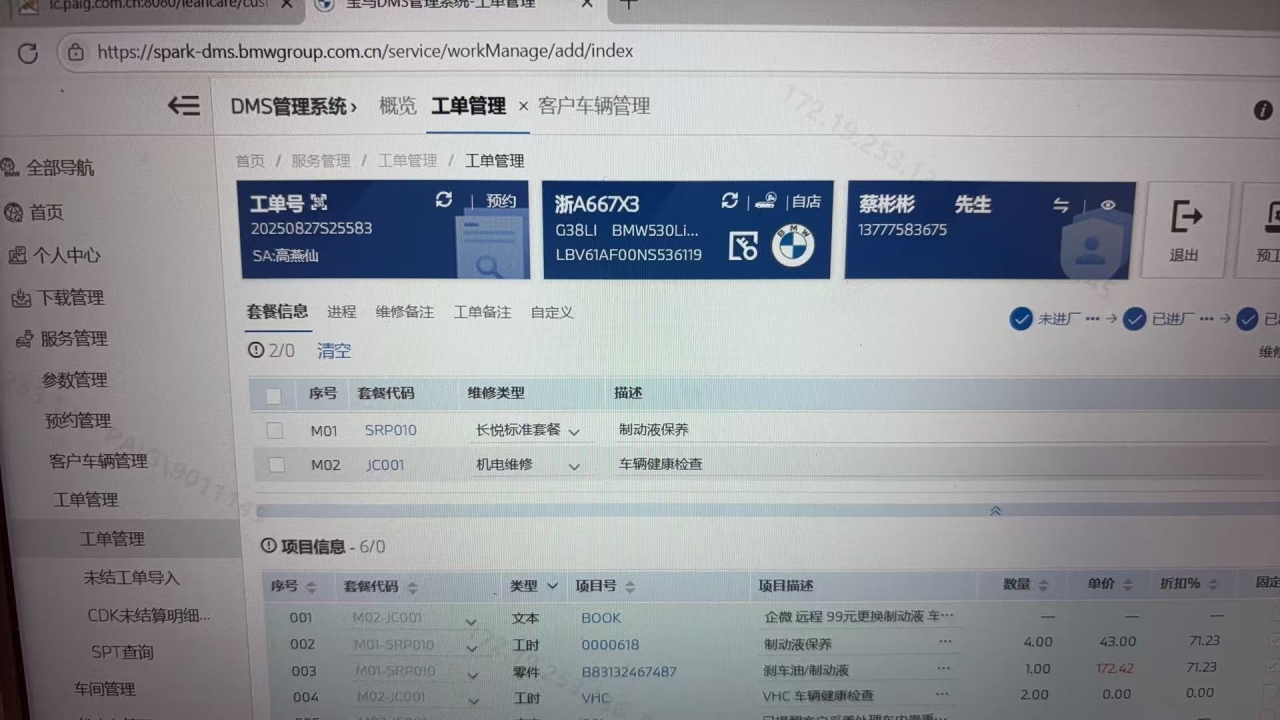
Task: Tick the select-all checkbox in package header
Action: click(x=273, y=396)
